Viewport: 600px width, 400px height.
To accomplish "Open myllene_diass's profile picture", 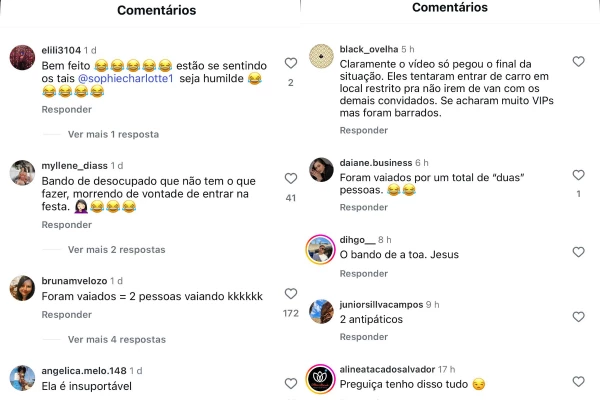I will tap(22, 173).
